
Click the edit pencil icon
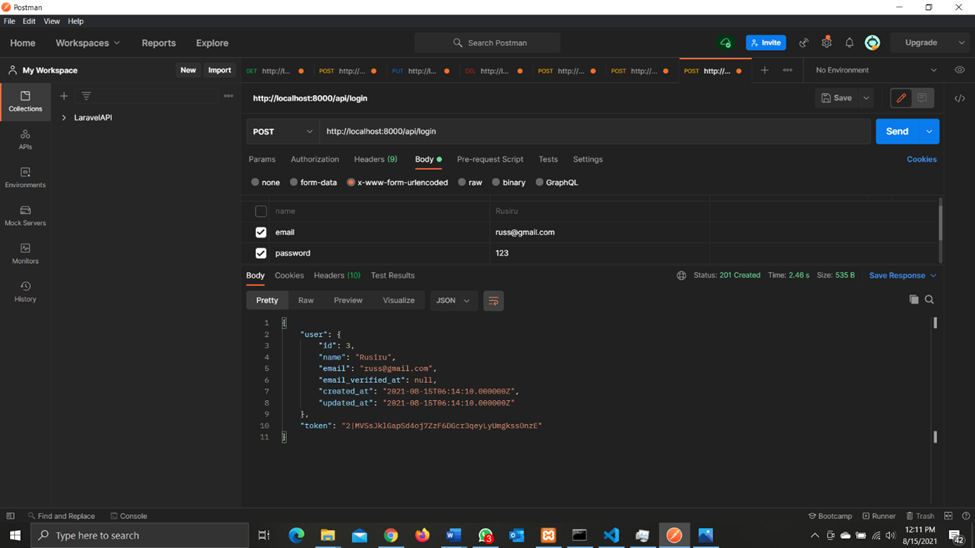(x=901, y=98)
